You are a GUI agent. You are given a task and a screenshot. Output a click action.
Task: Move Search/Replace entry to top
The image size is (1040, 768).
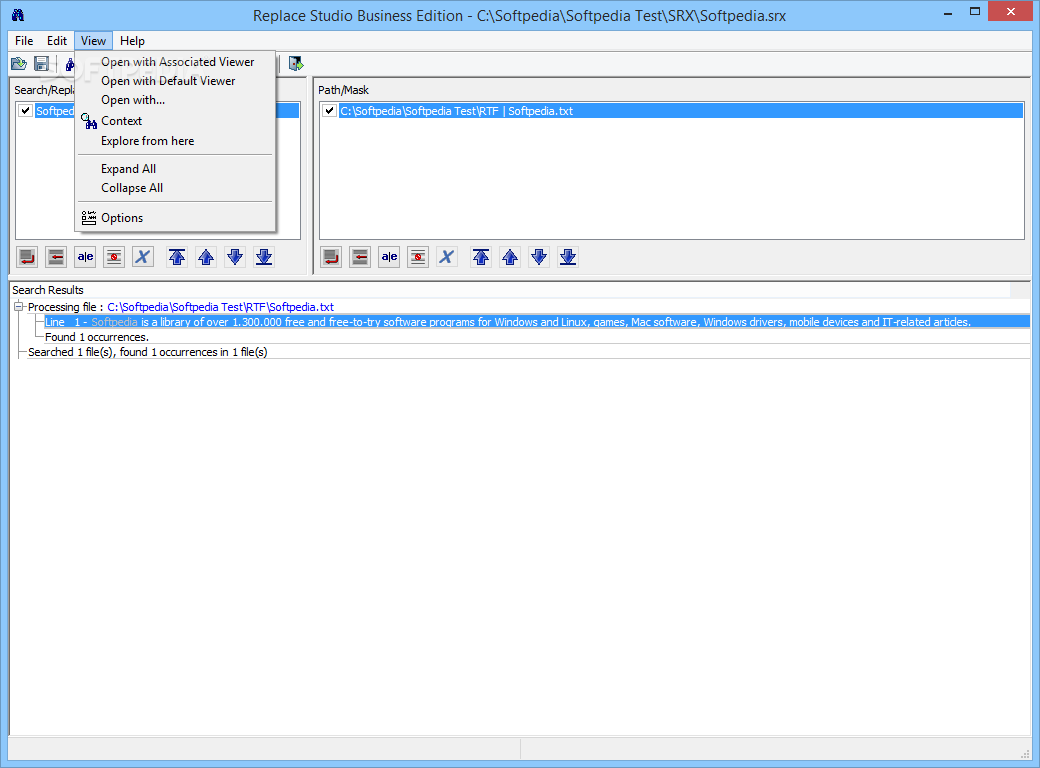[177, 257]
